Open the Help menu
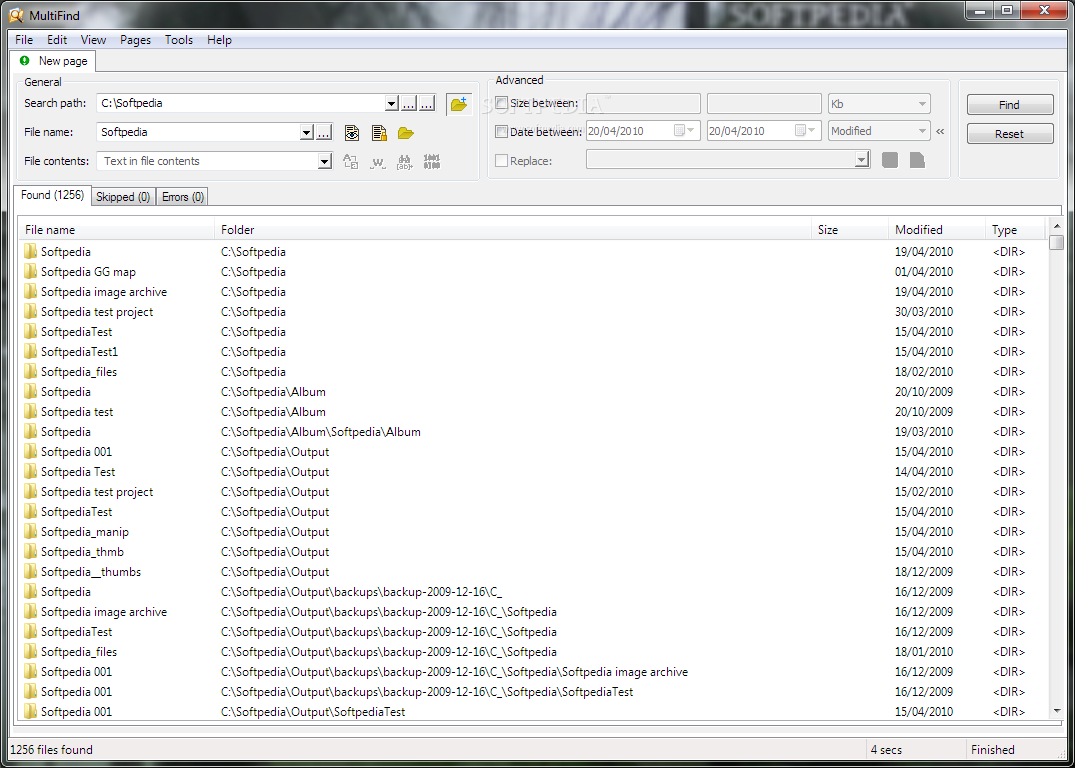The height and width of the screenshot is (768, 1075). pyautogui.click(x=219, y=40)
